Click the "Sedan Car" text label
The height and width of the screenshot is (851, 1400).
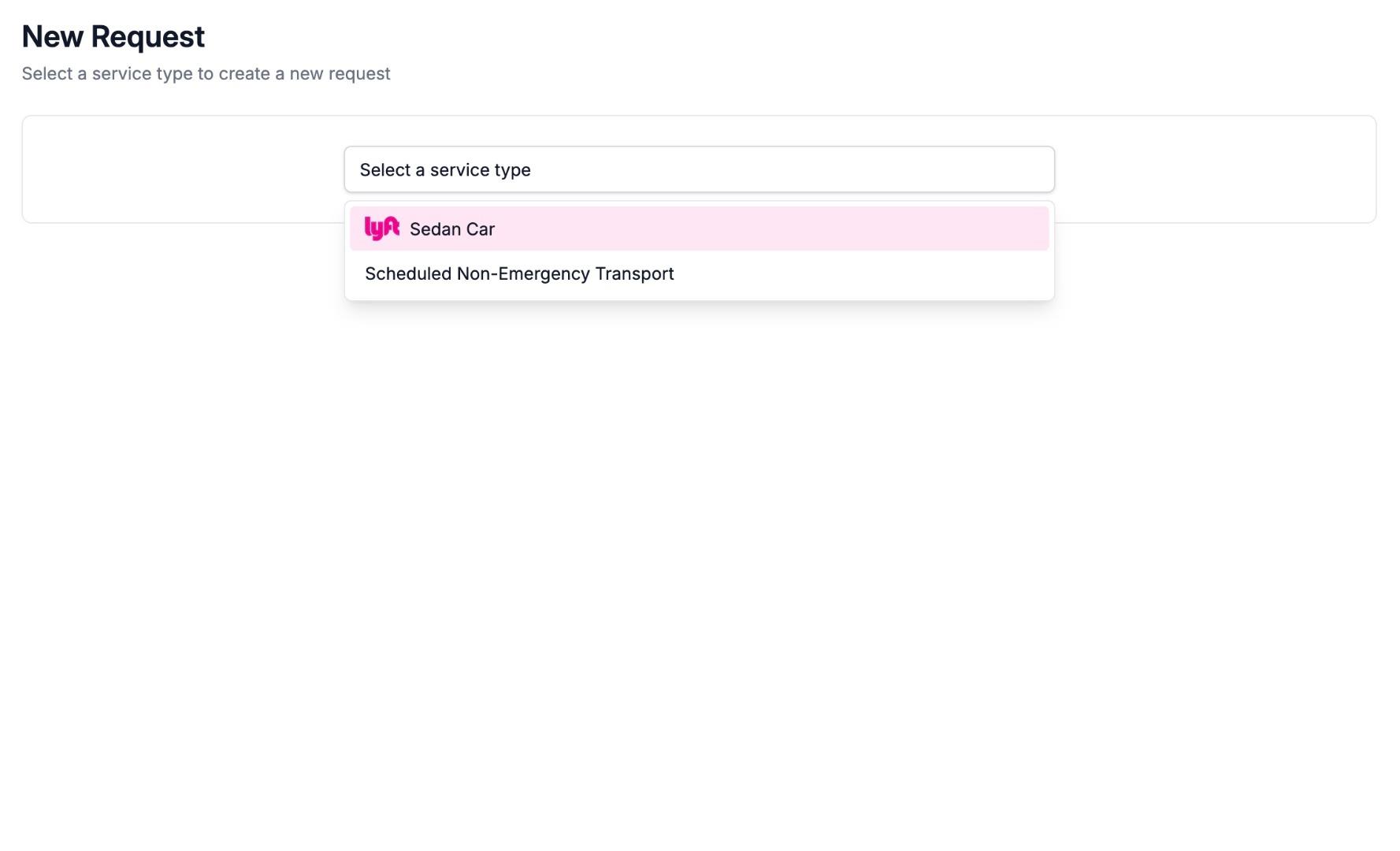[451, 229]
